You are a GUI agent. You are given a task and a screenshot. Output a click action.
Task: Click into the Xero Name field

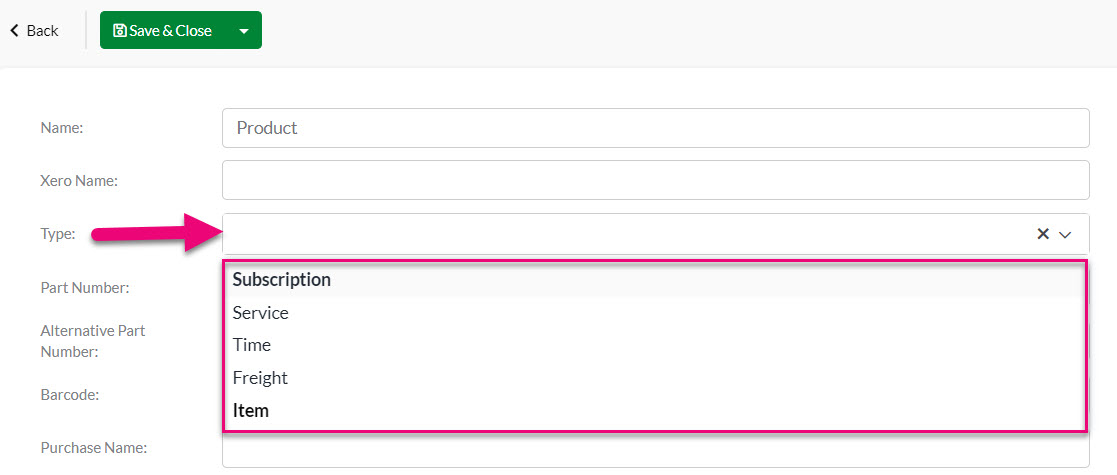click(x=655, y=180)
